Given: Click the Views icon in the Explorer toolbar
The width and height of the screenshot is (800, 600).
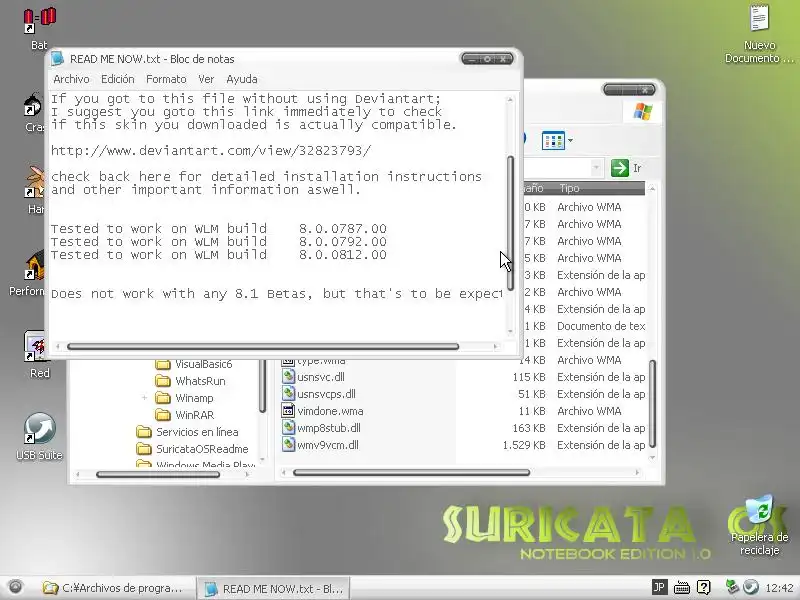Looking at the screenshot, I should point(553,140).
